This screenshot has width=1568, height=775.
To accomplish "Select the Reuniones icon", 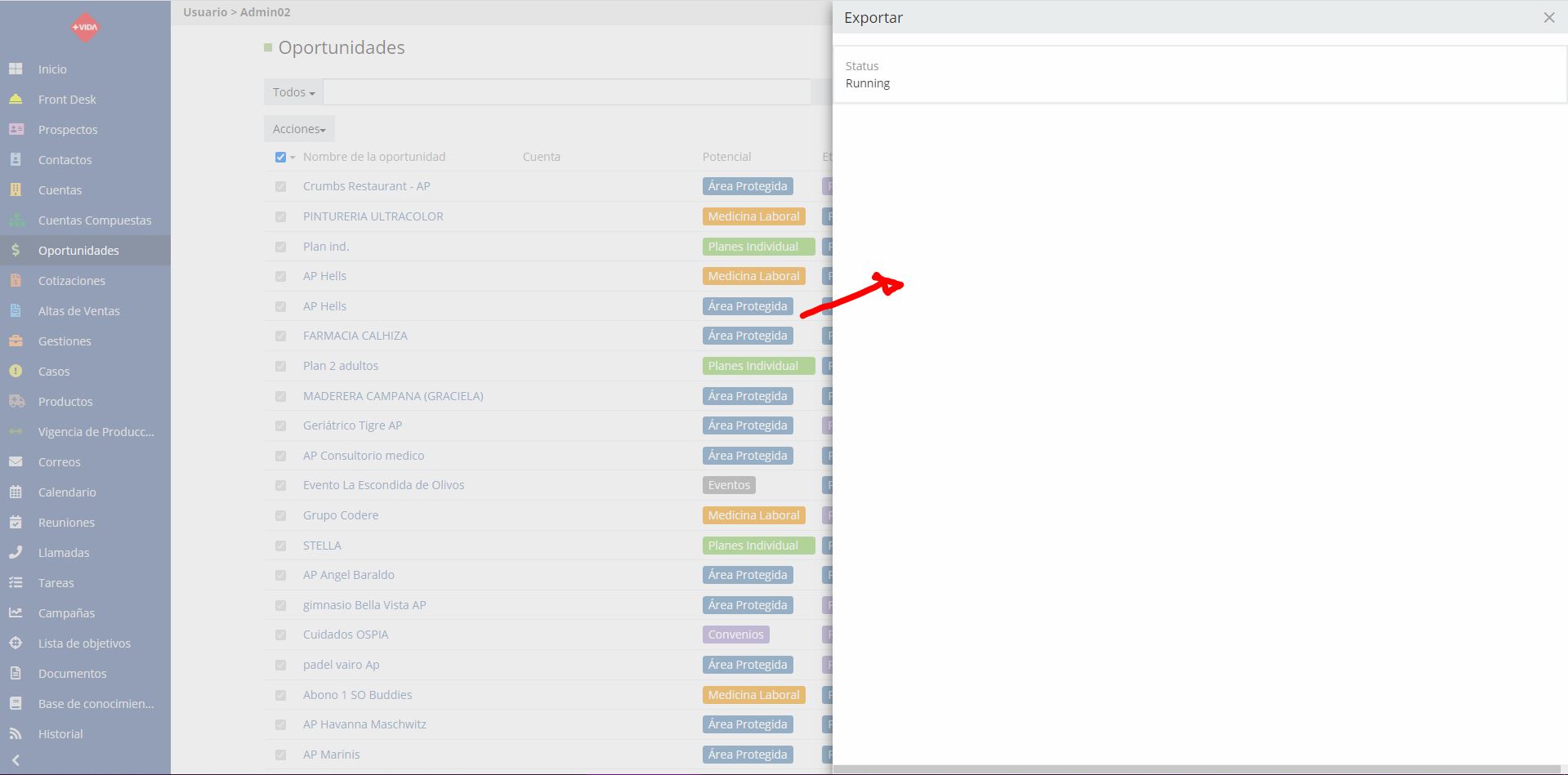I will point(16,522).
